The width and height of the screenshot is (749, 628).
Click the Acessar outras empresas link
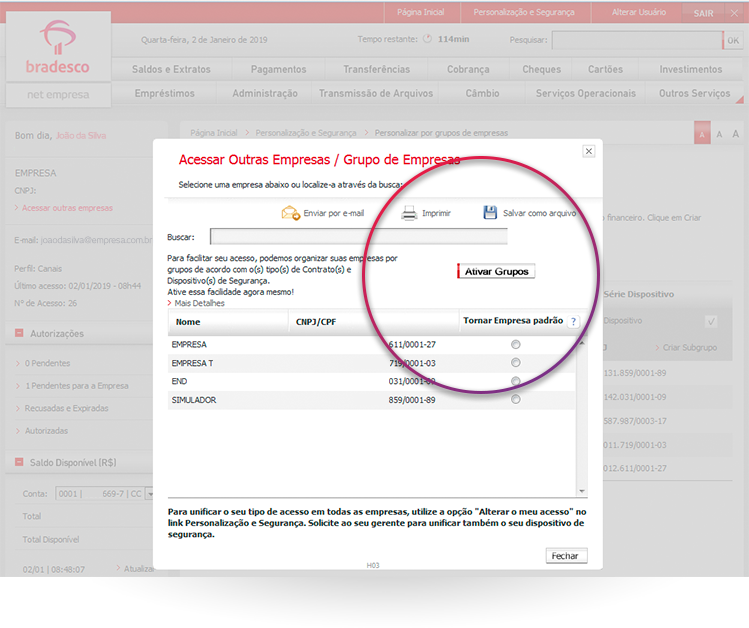(x=67, y=208)
